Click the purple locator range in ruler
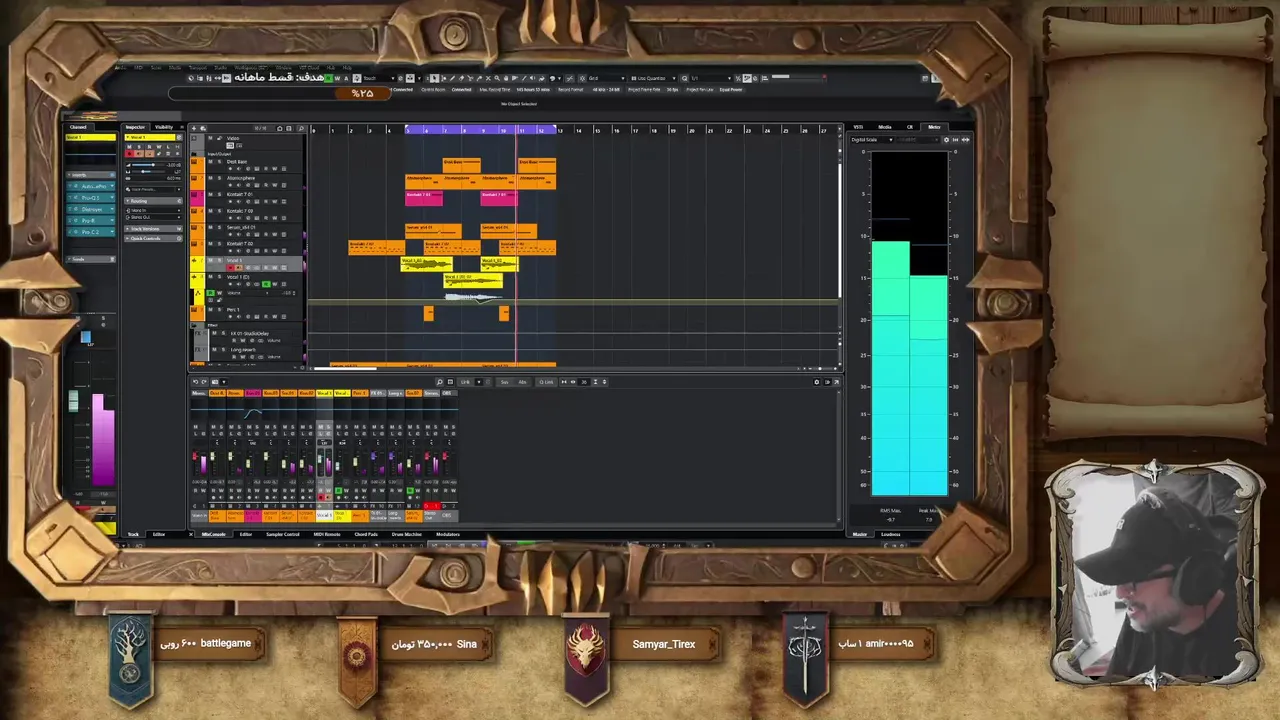The image size is (1280, 720). pyautogui.click(x=481, y=130)
